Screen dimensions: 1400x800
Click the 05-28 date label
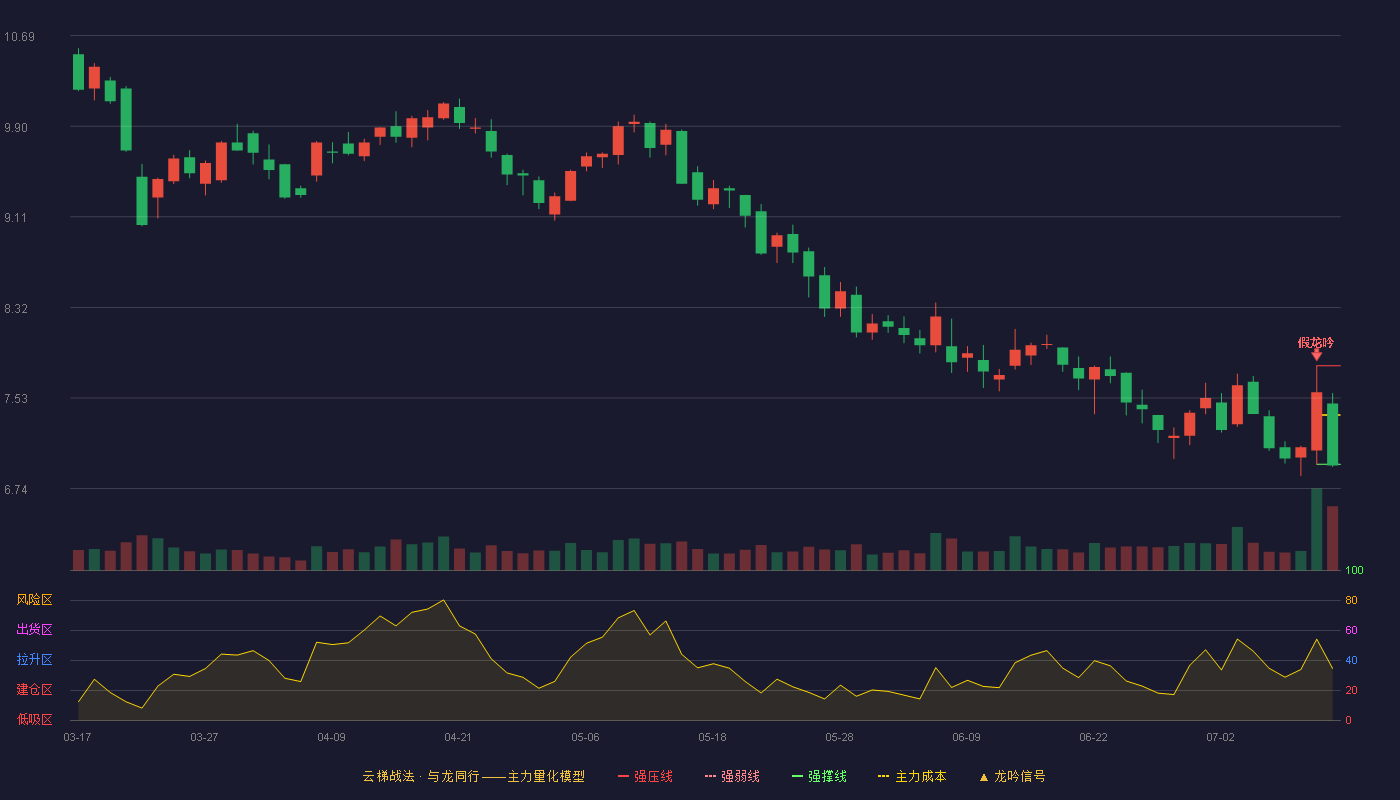839,737
